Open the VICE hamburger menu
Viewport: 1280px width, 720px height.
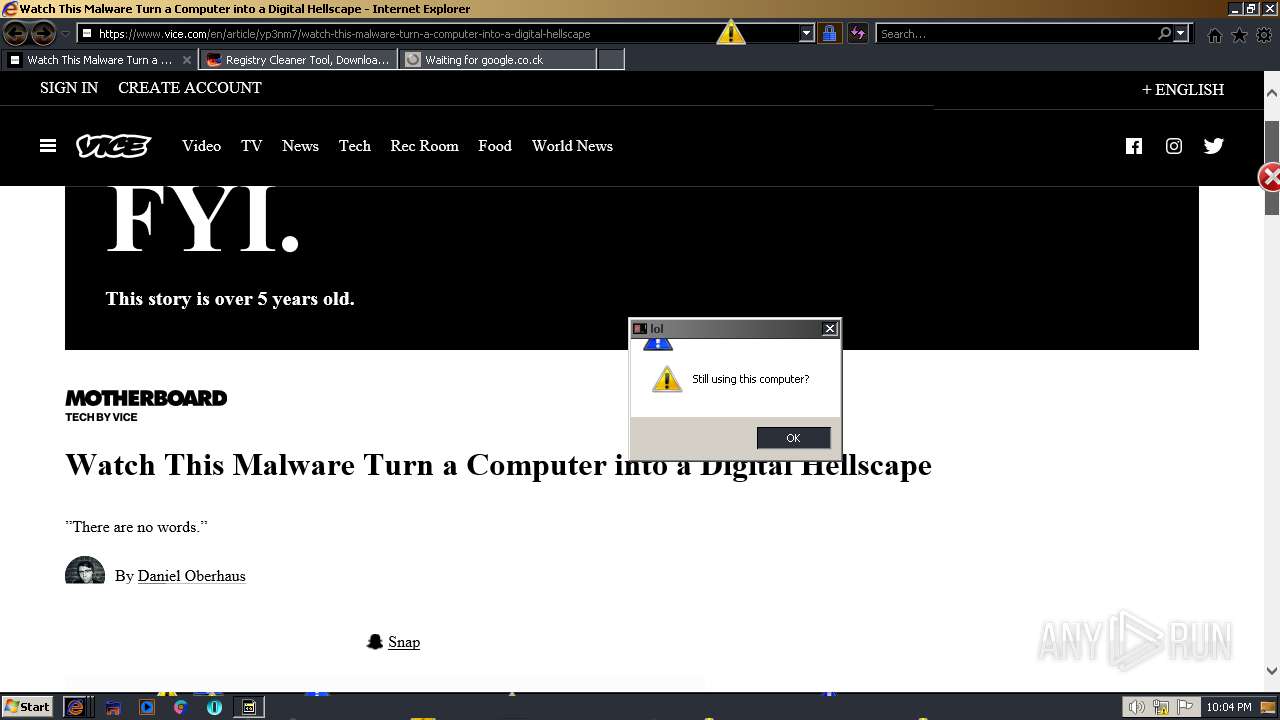(48, 146)
